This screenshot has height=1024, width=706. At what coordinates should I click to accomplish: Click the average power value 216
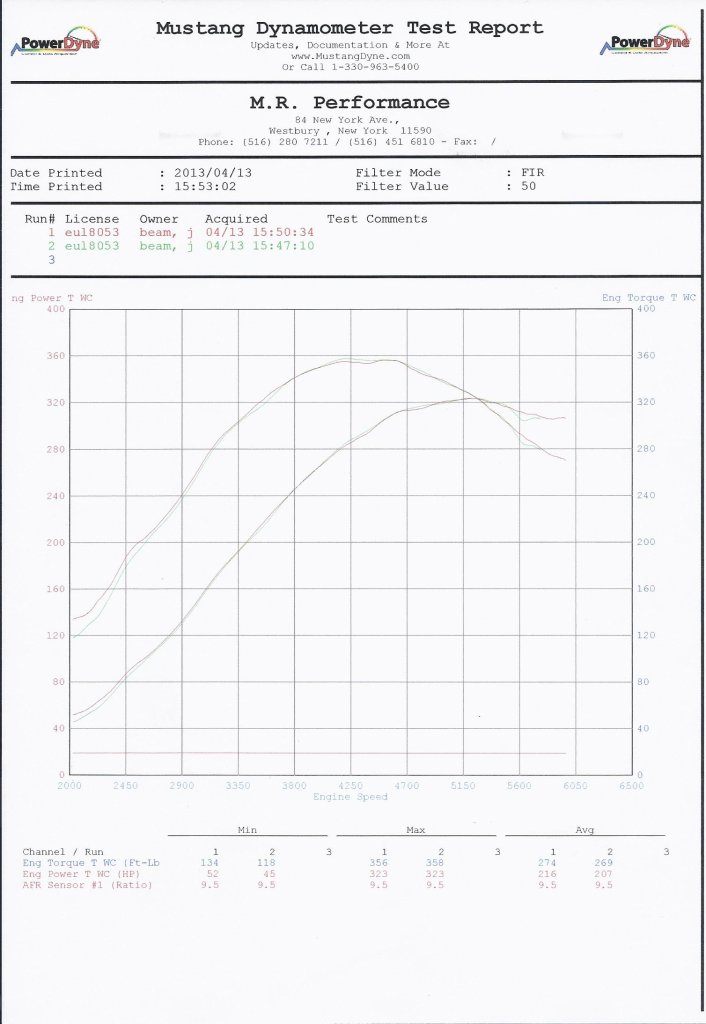[x=547, y=874]
